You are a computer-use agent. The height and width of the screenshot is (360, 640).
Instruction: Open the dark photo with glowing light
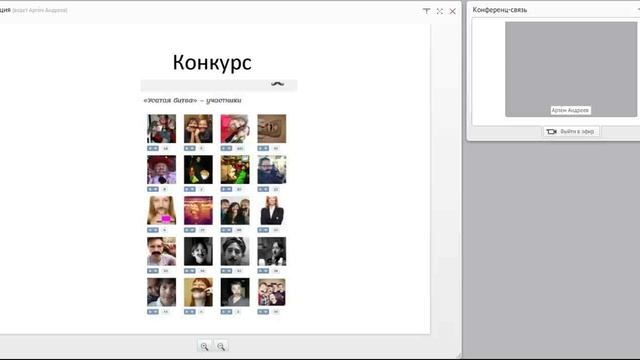click(198, 169)
